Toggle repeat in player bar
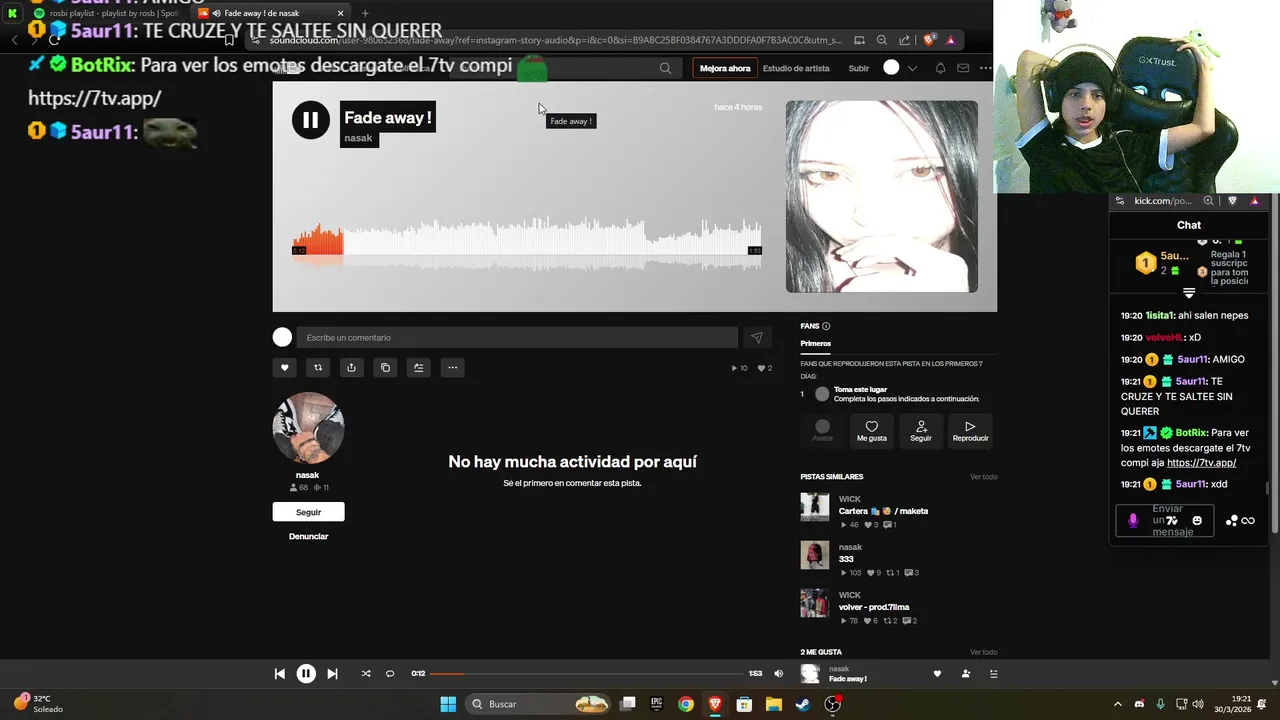Screen dimensions: 1280x720 pyautogui.click(x=390, y=674)
